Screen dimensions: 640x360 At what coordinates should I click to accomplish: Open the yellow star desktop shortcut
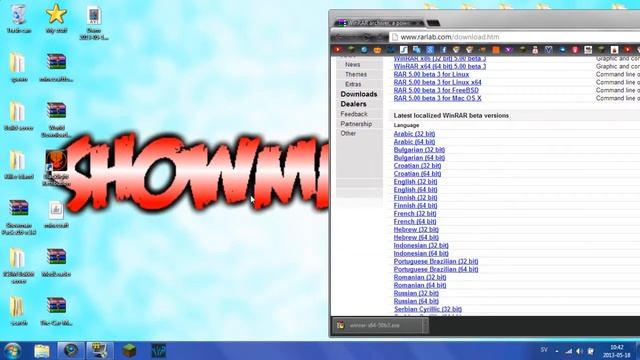click(x=56, y=18)
